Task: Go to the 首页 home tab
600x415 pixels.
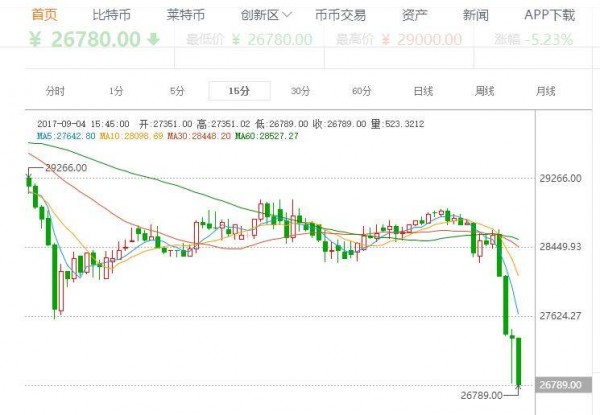Action: pyautogui.click(x=45, y=15)
